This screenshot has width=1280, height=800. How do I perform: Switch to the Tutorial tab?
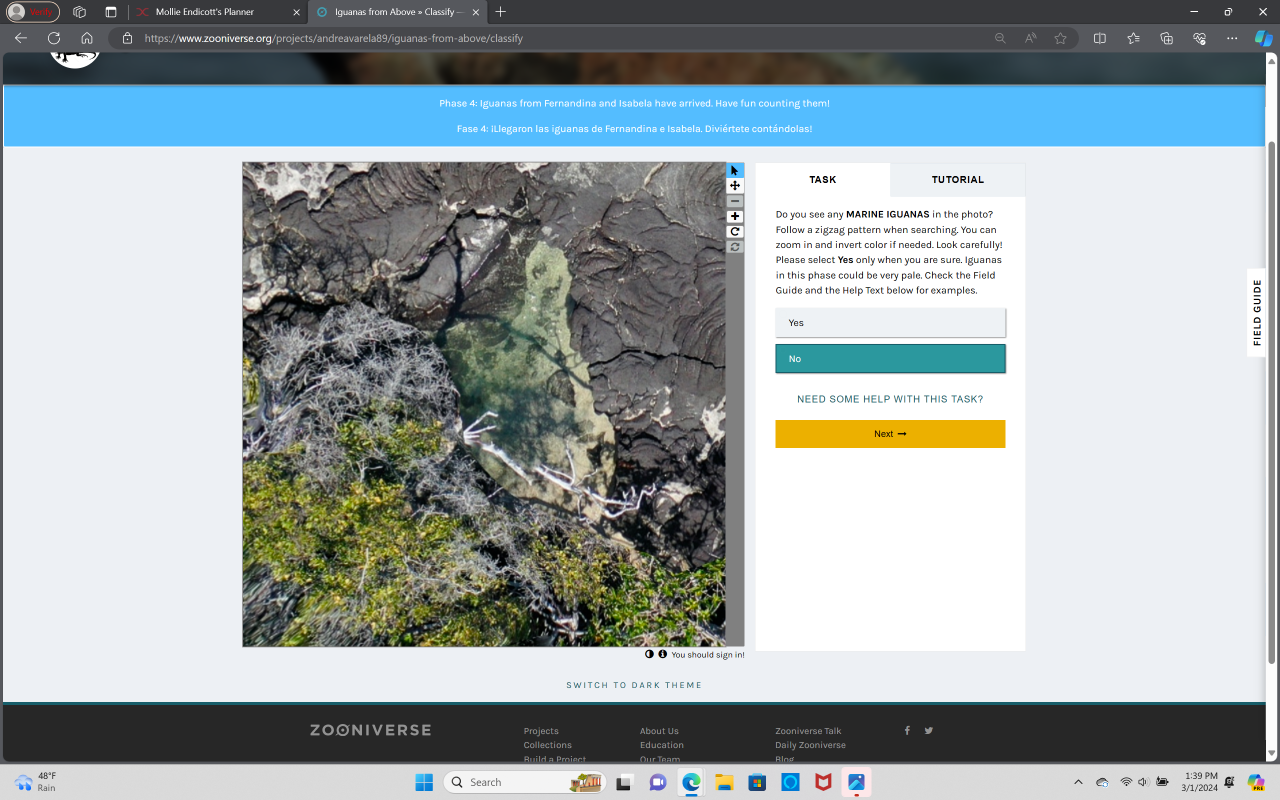point(958,180)
